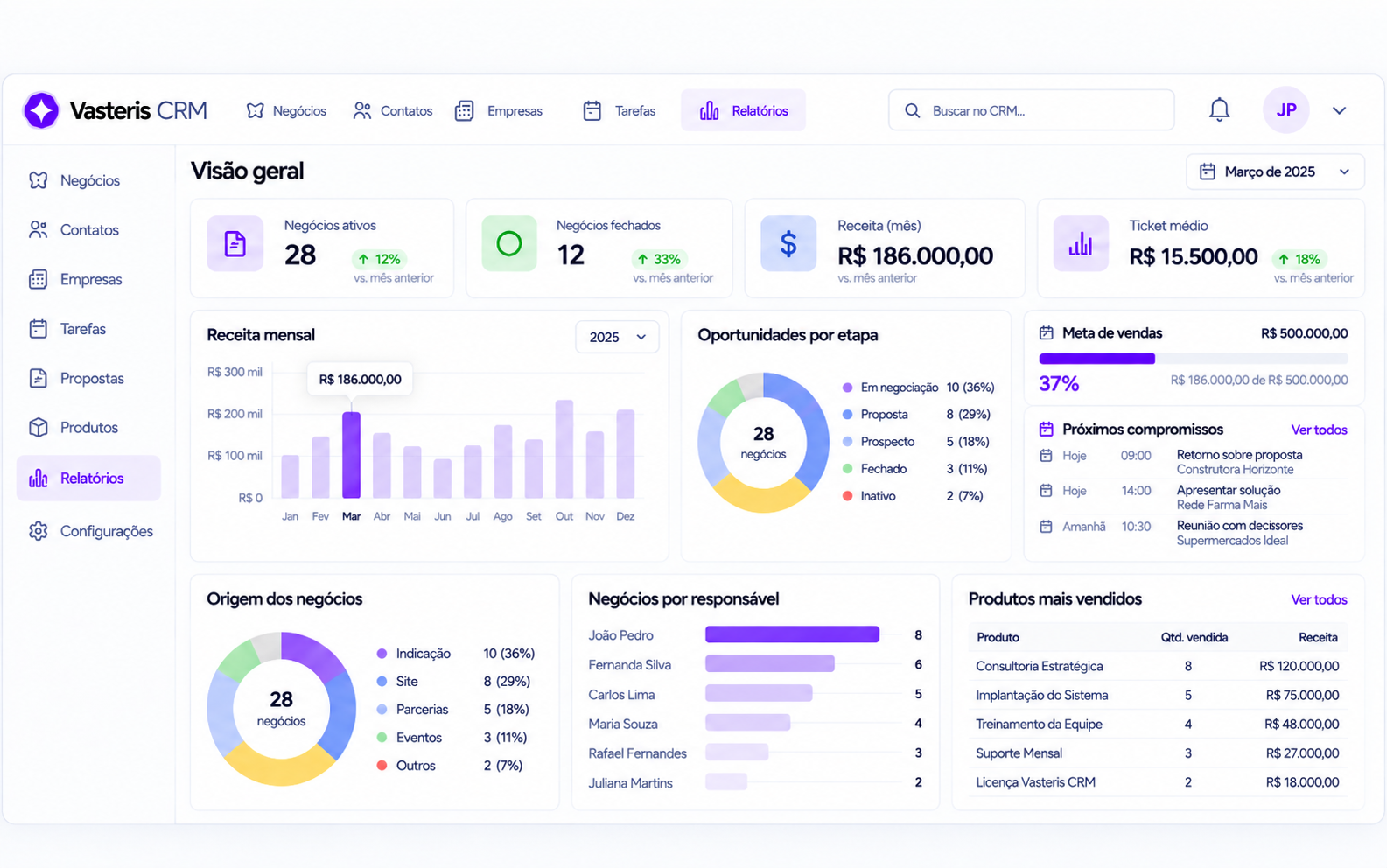The width and height of the screenshot is (1387, 868).
Task: Click the Receita dollar sign icon
Action: click(x=788, y=243)
